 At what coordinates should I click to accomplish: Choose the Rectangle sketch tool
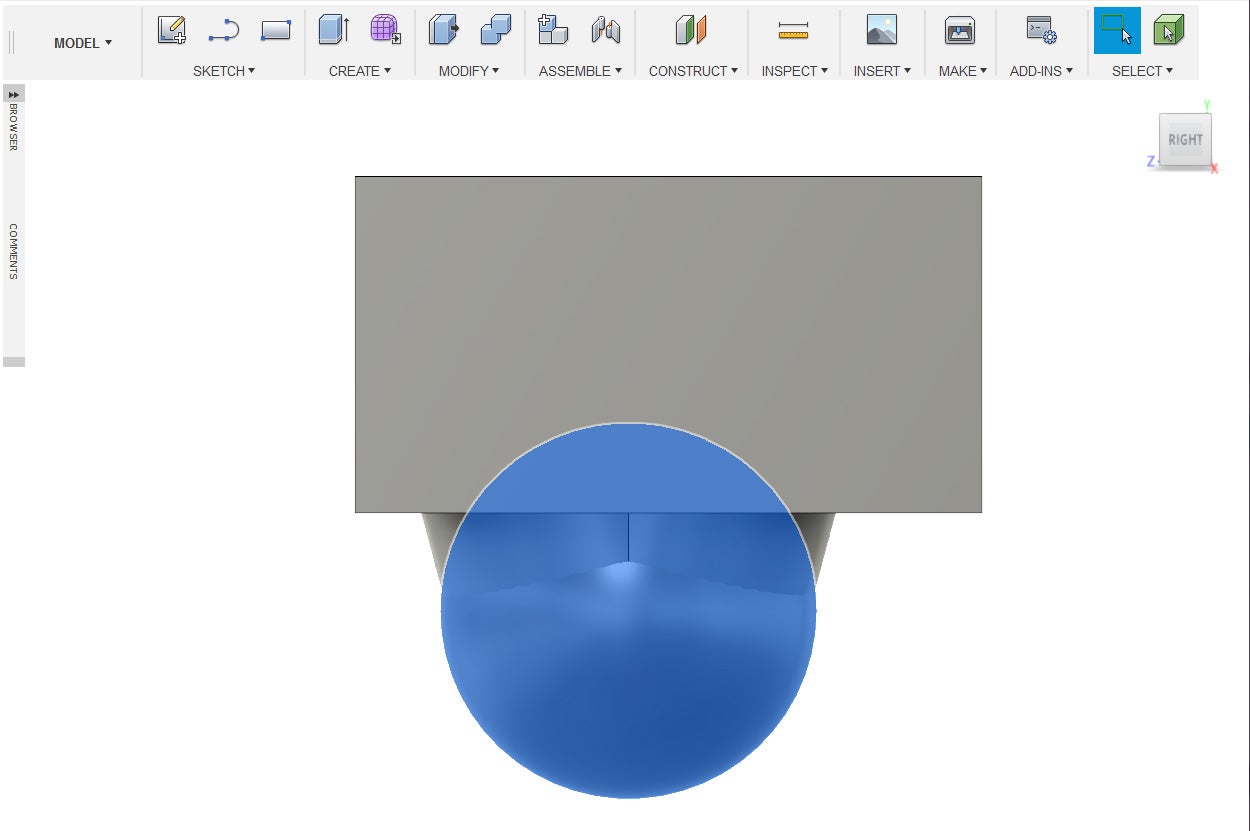point(275,31)
